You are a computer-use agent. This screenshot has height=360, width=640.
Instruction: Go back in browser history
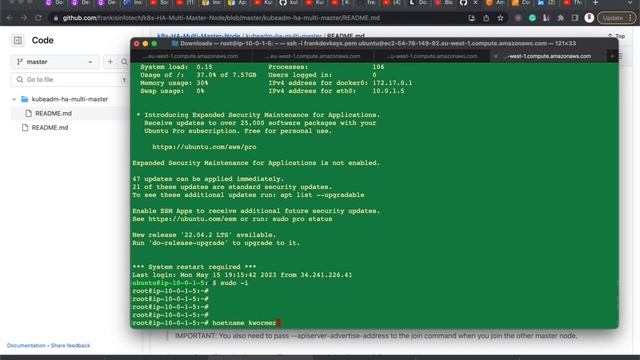coord(9,18)
